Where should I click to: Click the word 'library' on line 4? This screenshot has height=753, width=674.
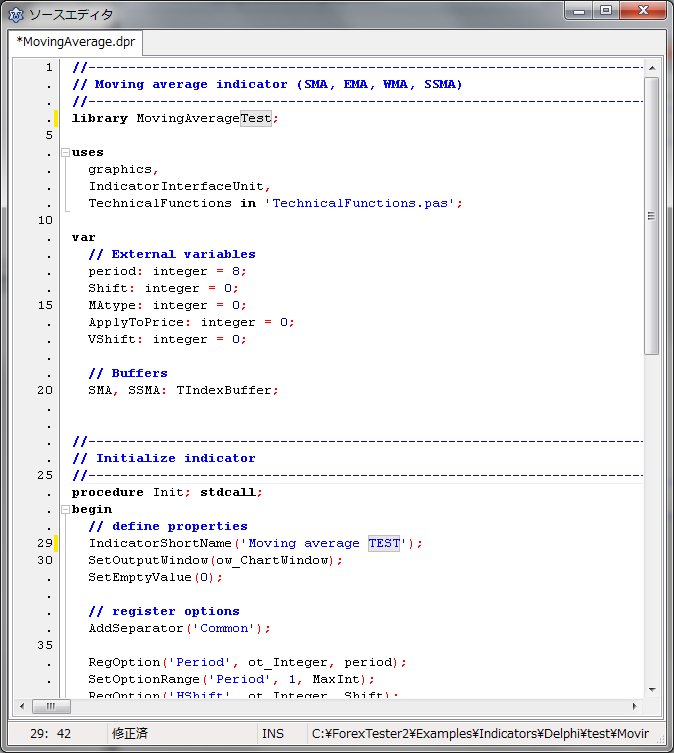click(x=100, y=119)
